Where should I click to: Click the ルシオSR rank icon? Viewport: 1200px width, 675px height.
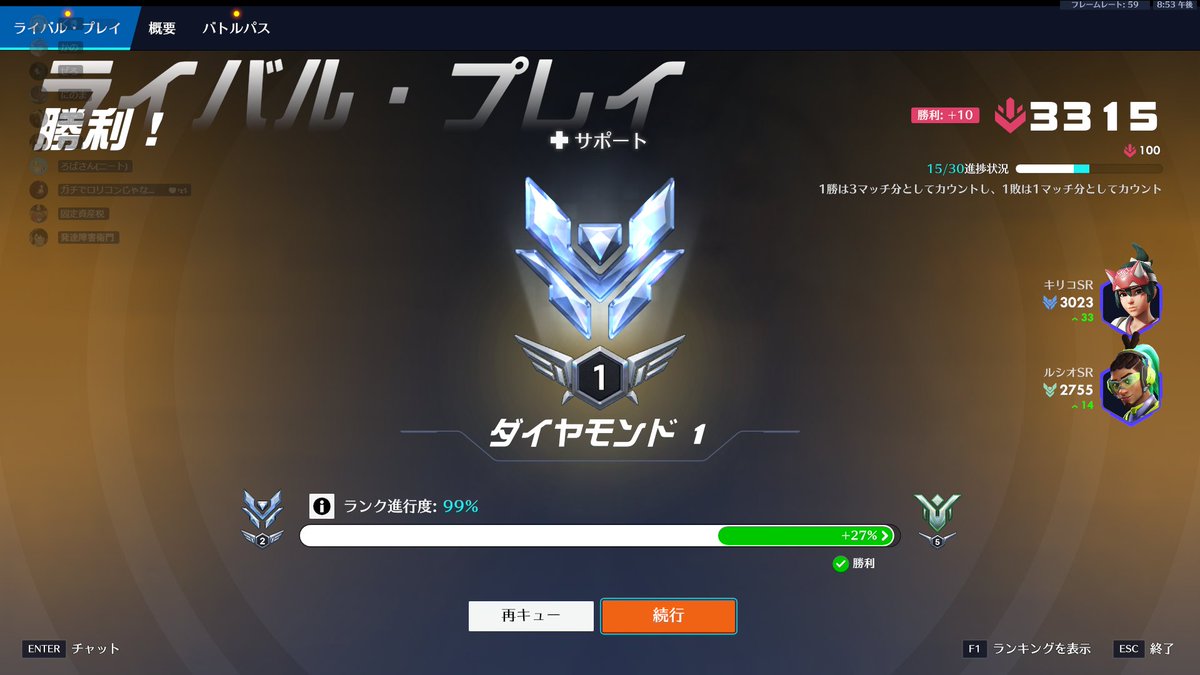[x=1049, y=390]
